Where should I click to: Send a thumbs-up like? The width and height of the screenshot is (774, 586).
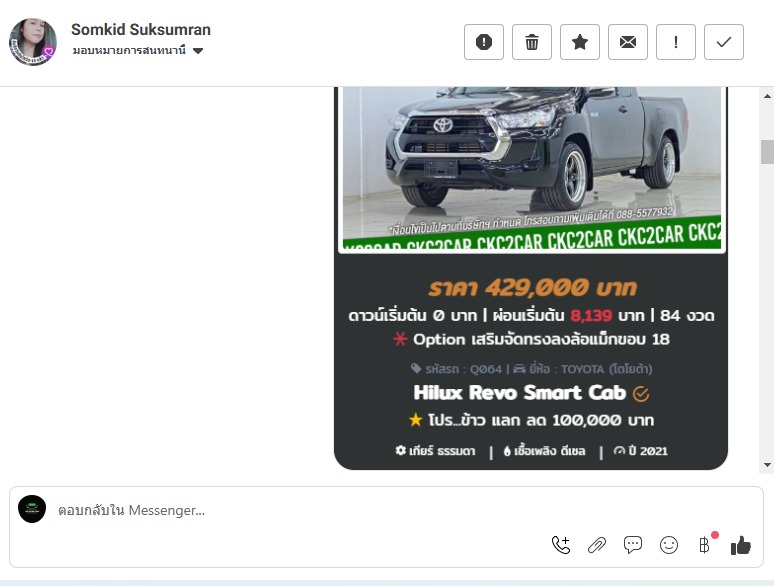(740, 545)
